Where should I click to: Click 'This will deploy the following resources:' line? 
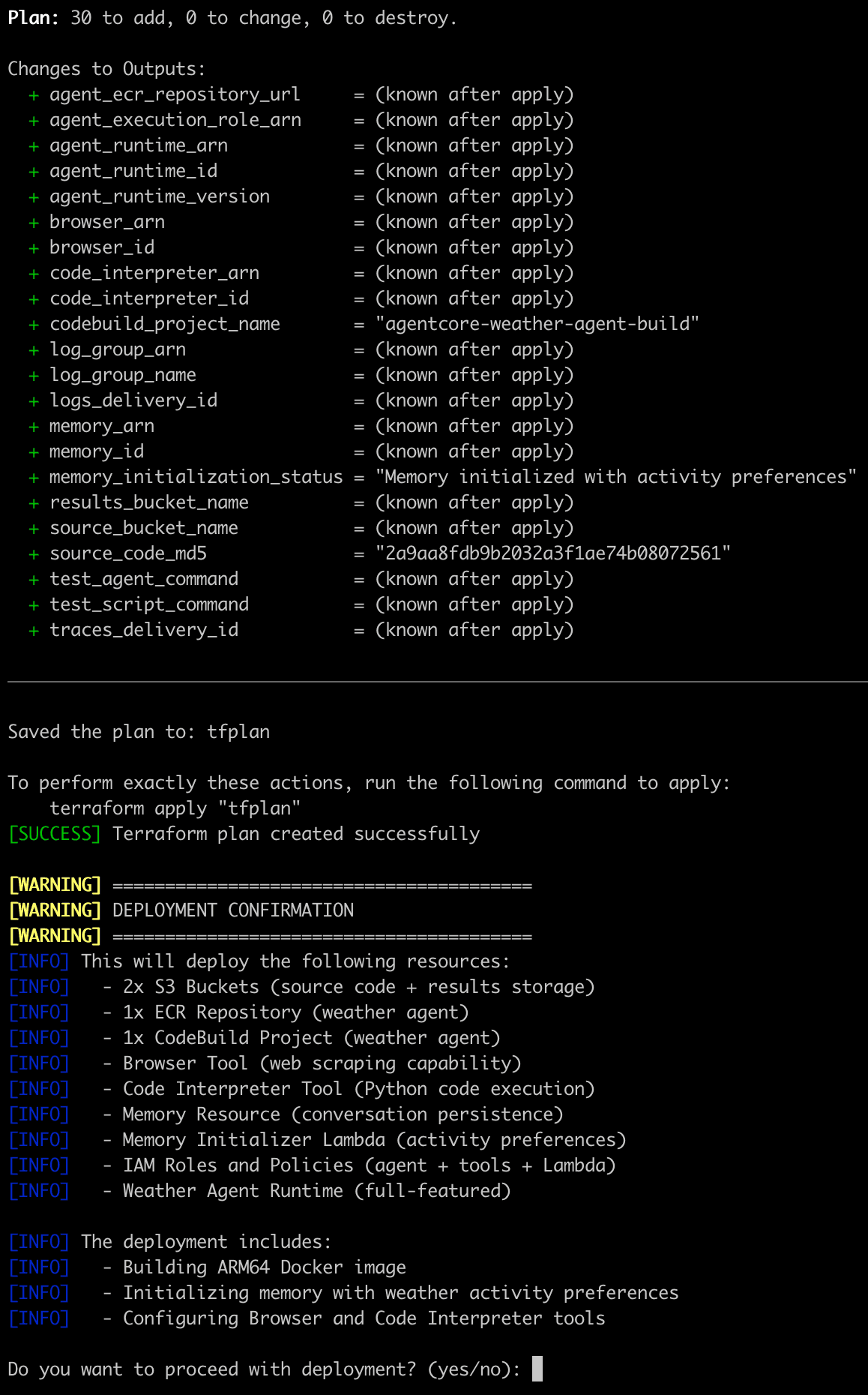tap(295, 961)
